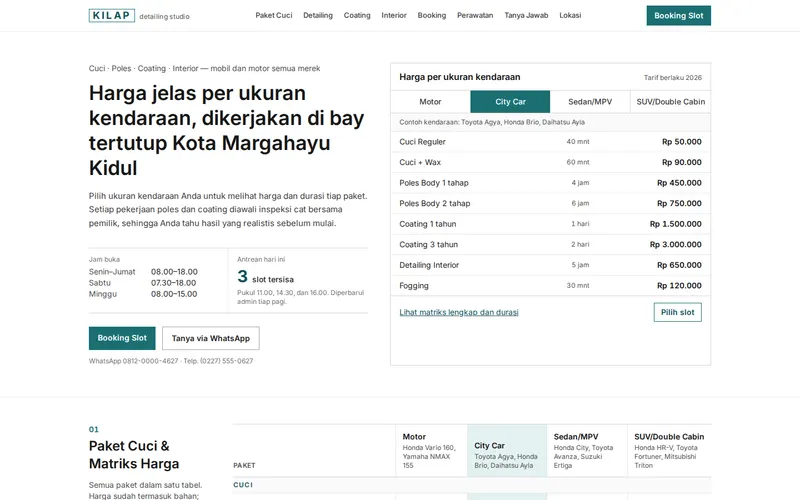
Task: Click the header Booking Slot button
Action: (679, 16)
